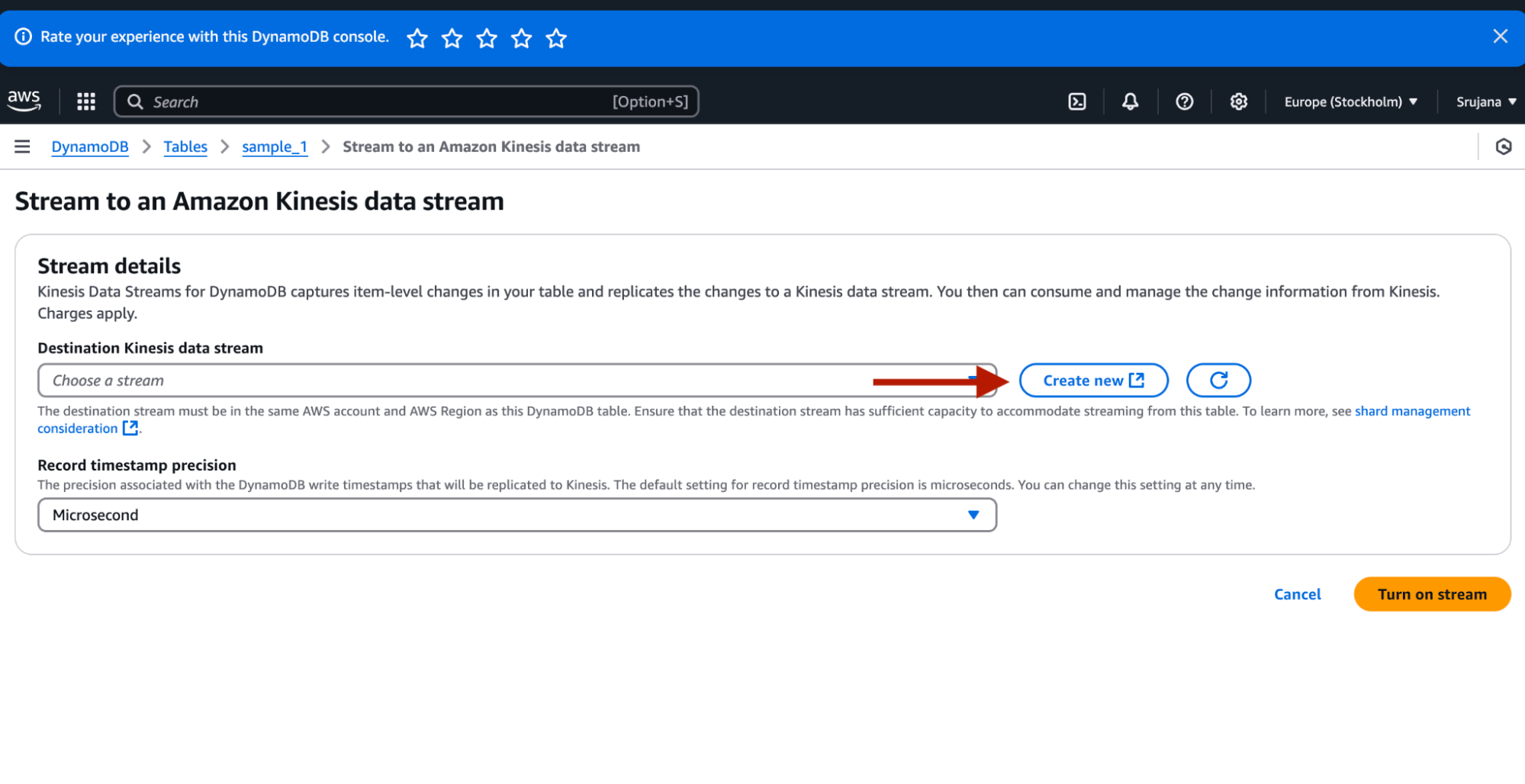
Task: Cancel the stream setup
Action: coord(1297,594)
